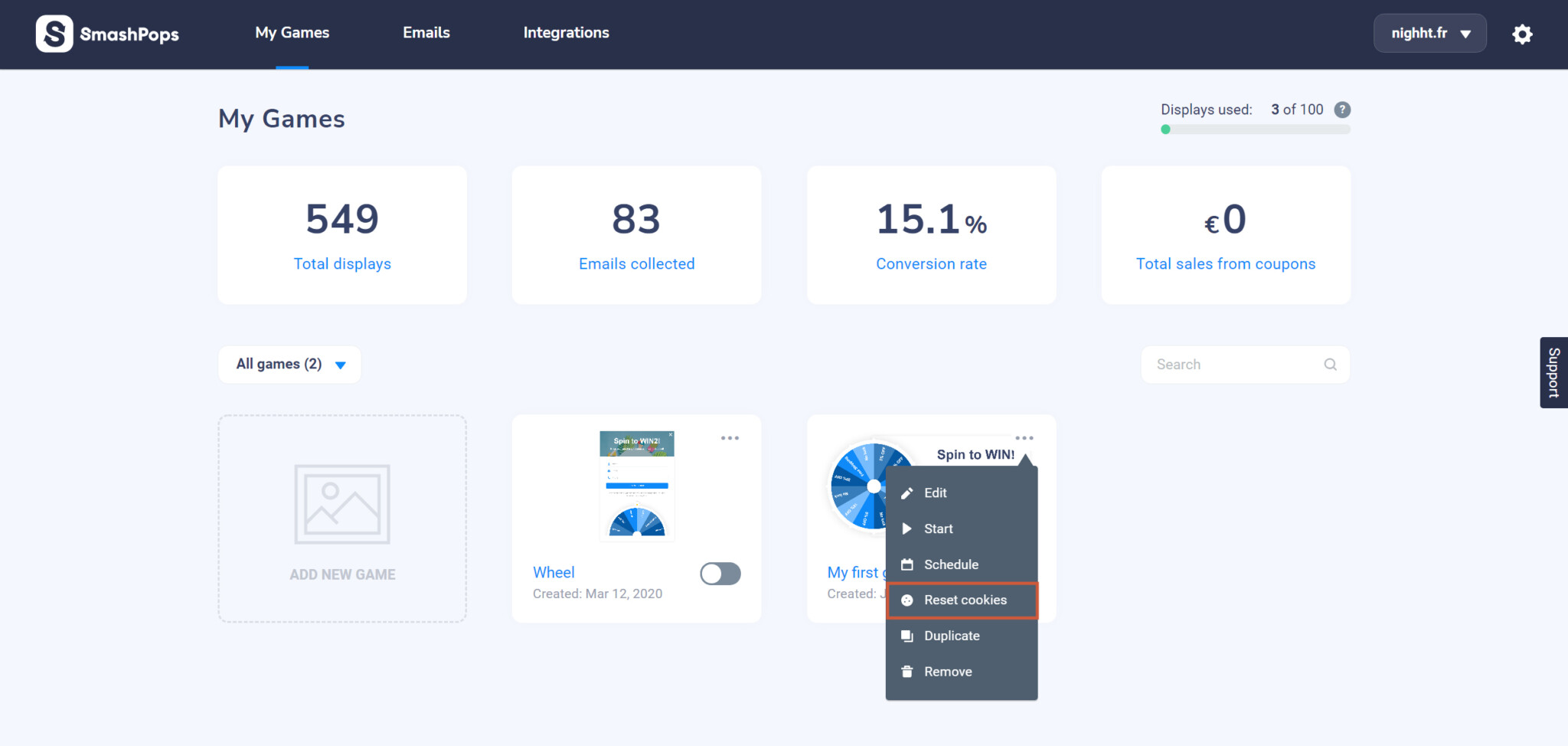This screenshot has width=1568, height=746.
Task: Go to the Integrations tab
Action: 566,33
